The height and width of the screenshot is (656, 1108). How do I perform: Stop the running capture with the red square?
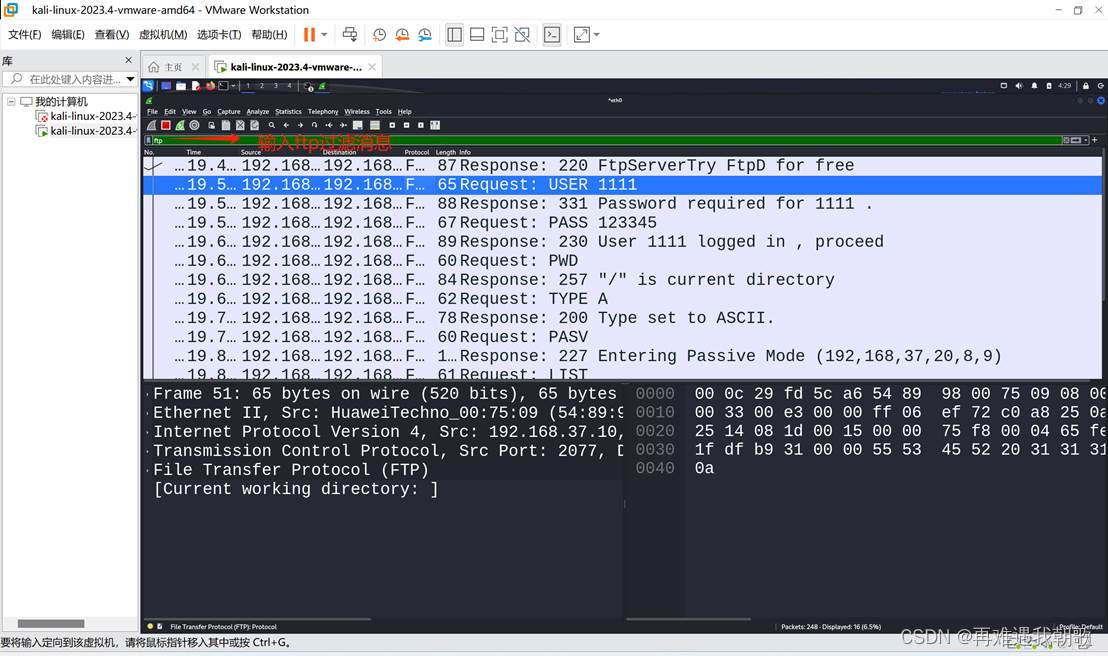pos(165,124)
